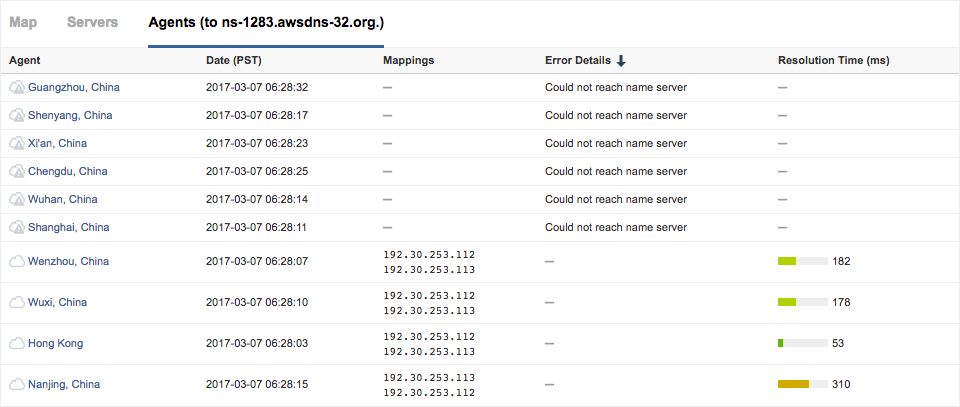Click the Error Details sort arrow
This screenshot has width=960, height=407.
(x=621, y=61)
